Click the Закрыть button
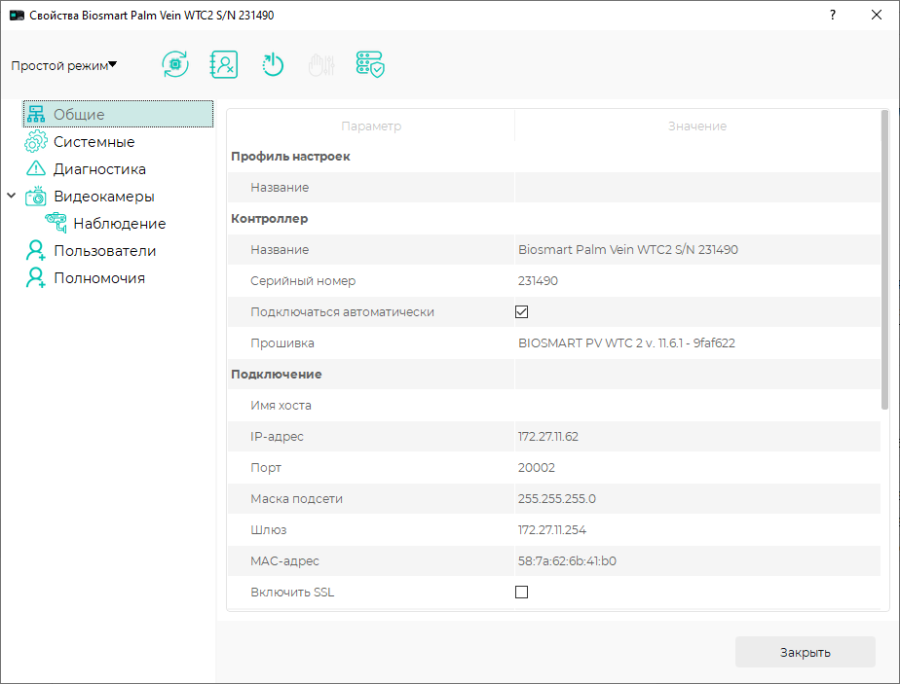Viewport: 900px width, 684px height. (805, 652)
